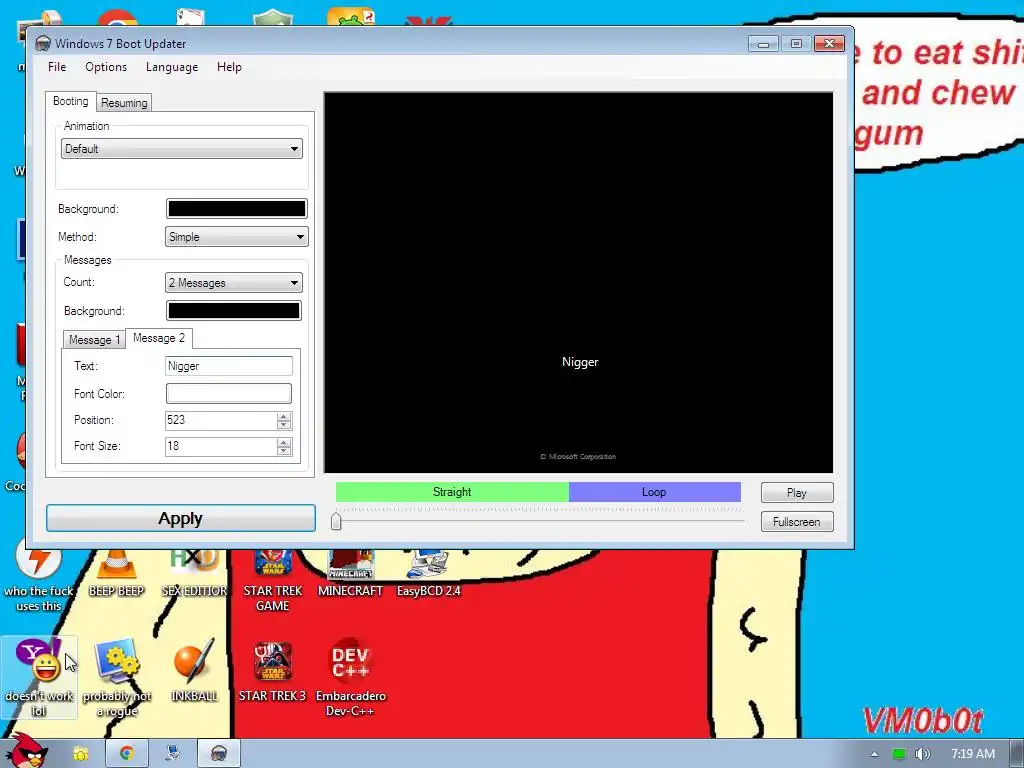Viewport: 1024px width, 768px height.
Task: Click the Boot Updater taskbar button
Action: [219, 754]
